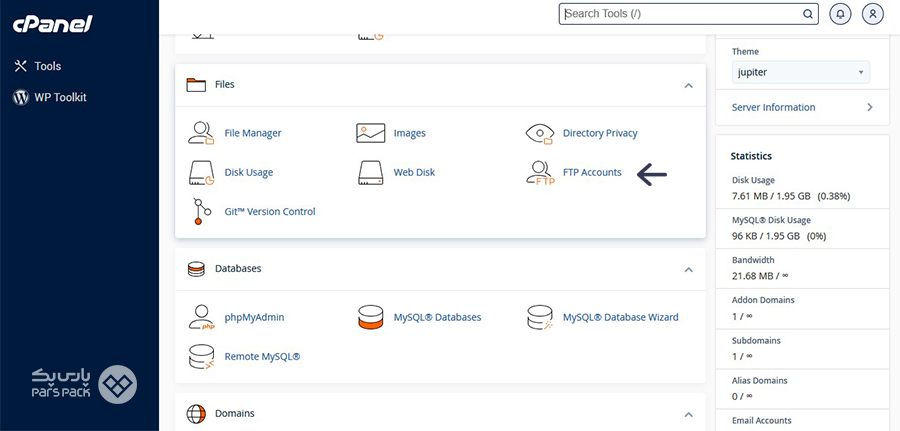Image resolution: width=900 pixels, height=431 pixels.
Task: Click the Statistics heading
Action: (751, 156)
